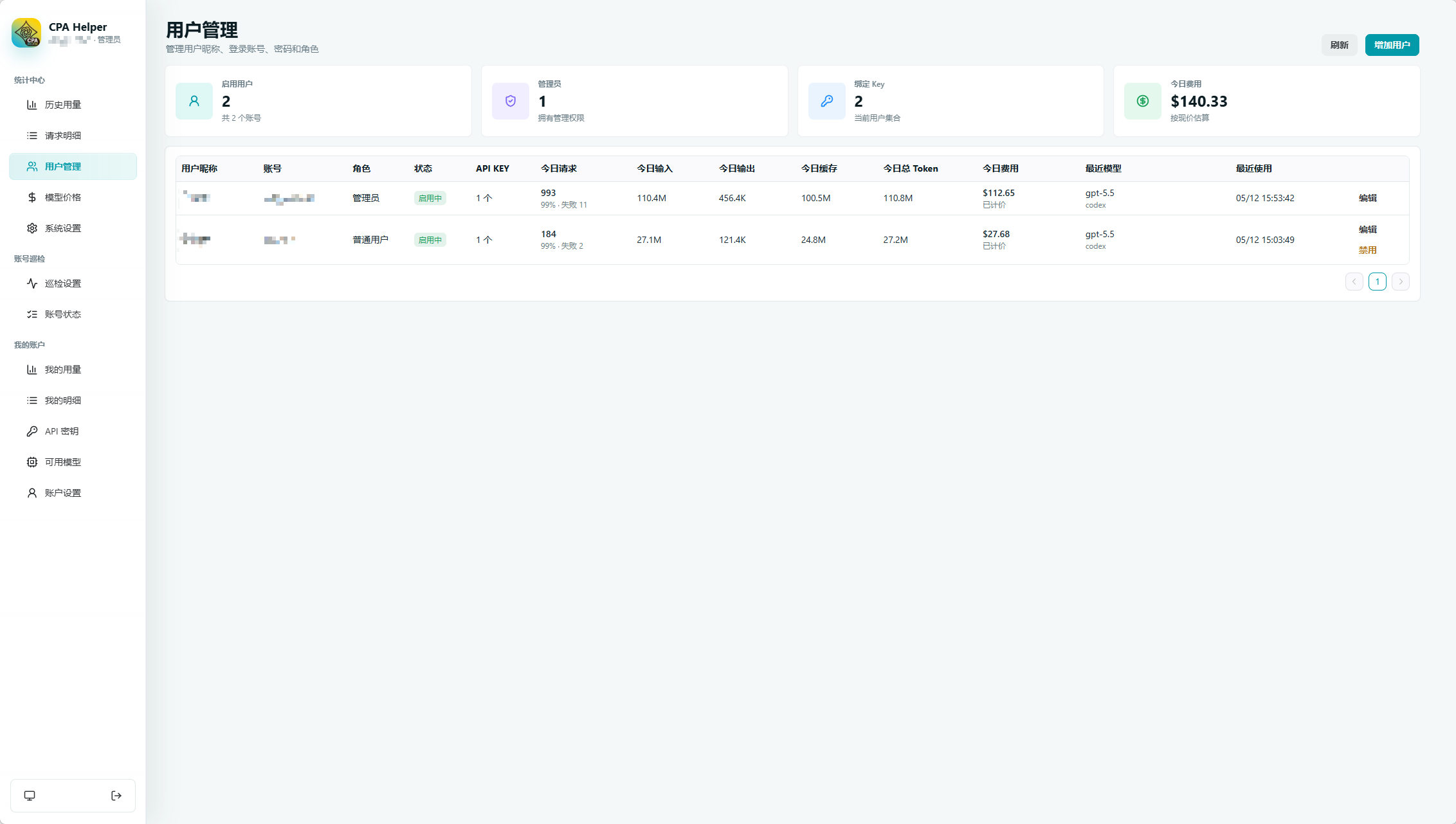Click the 绑定 Key card key icon

coord(827,101)
